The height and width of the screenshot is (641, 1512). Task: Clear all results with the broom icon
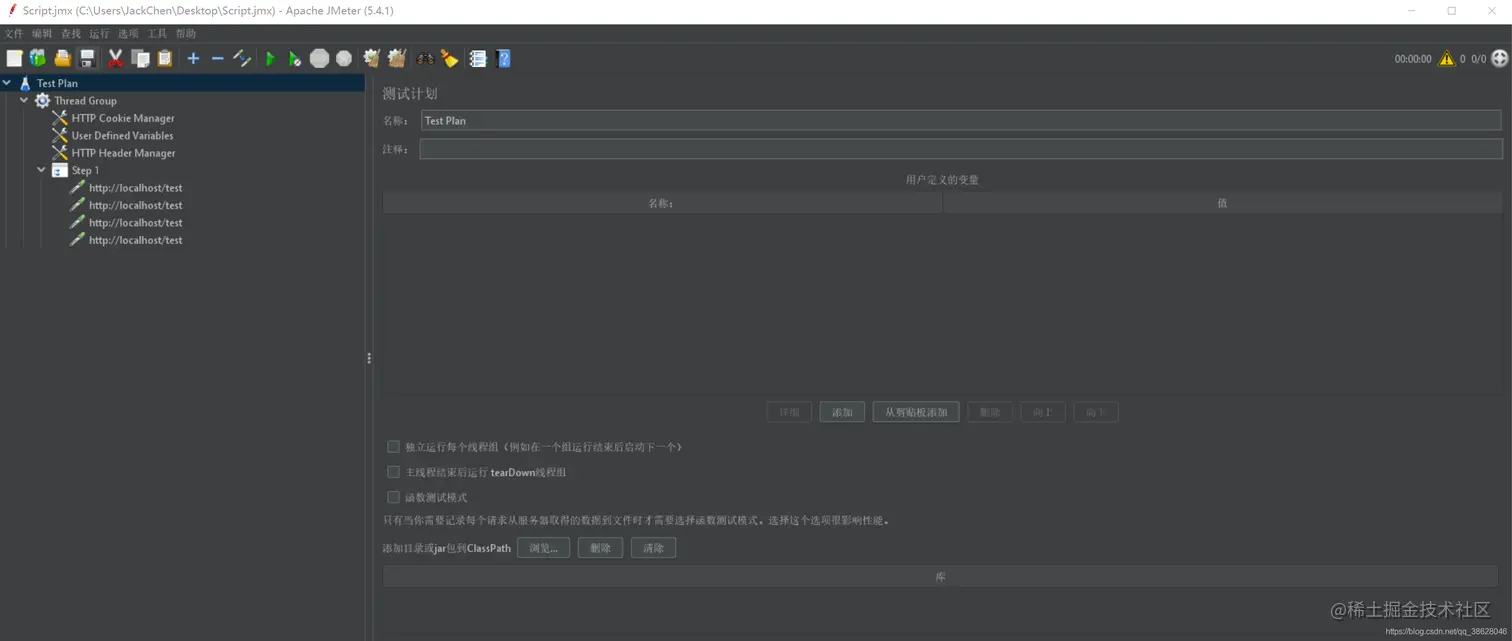click(x=449, y=58)
